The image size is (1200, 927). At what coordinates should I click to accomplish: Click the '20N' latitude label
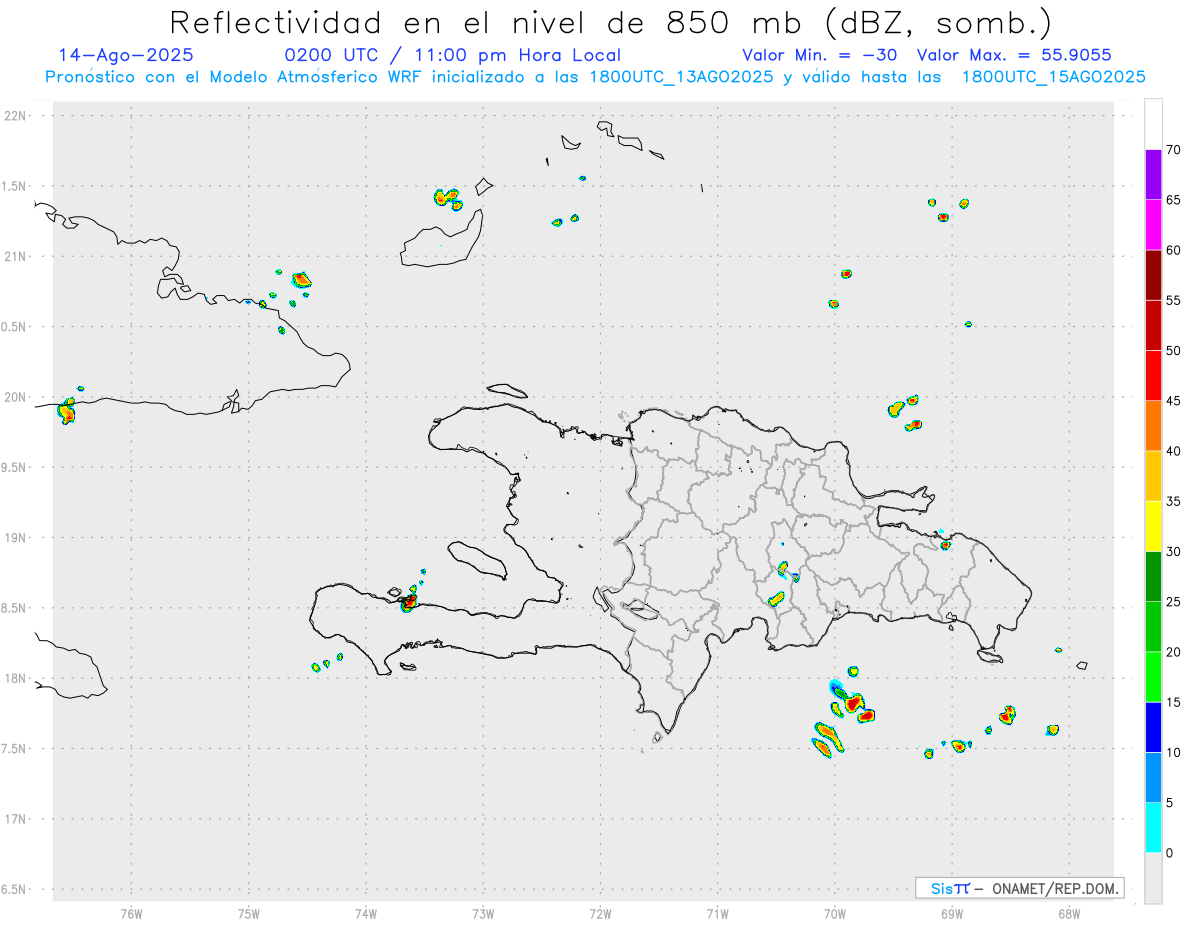click(17, 397)
